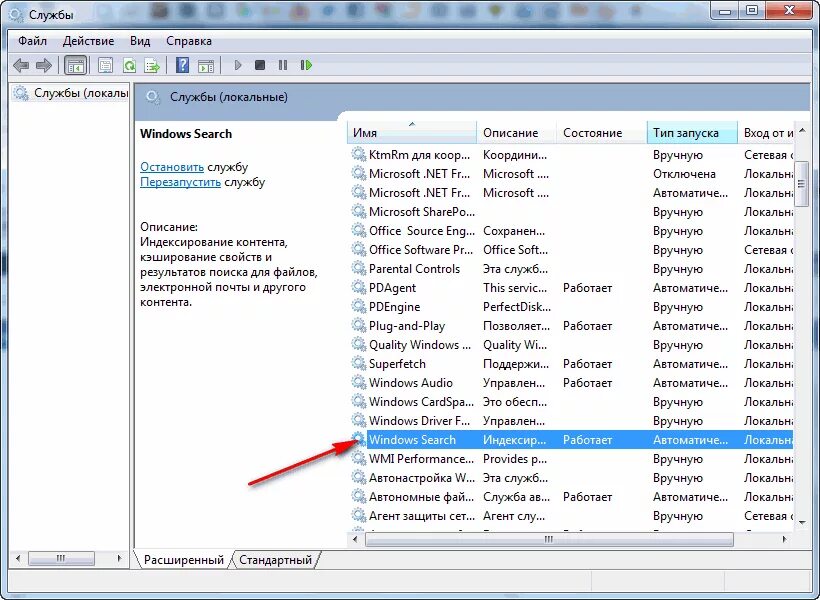
Task: Click the gear icon beside Windows Search
Action: point(358,439)
